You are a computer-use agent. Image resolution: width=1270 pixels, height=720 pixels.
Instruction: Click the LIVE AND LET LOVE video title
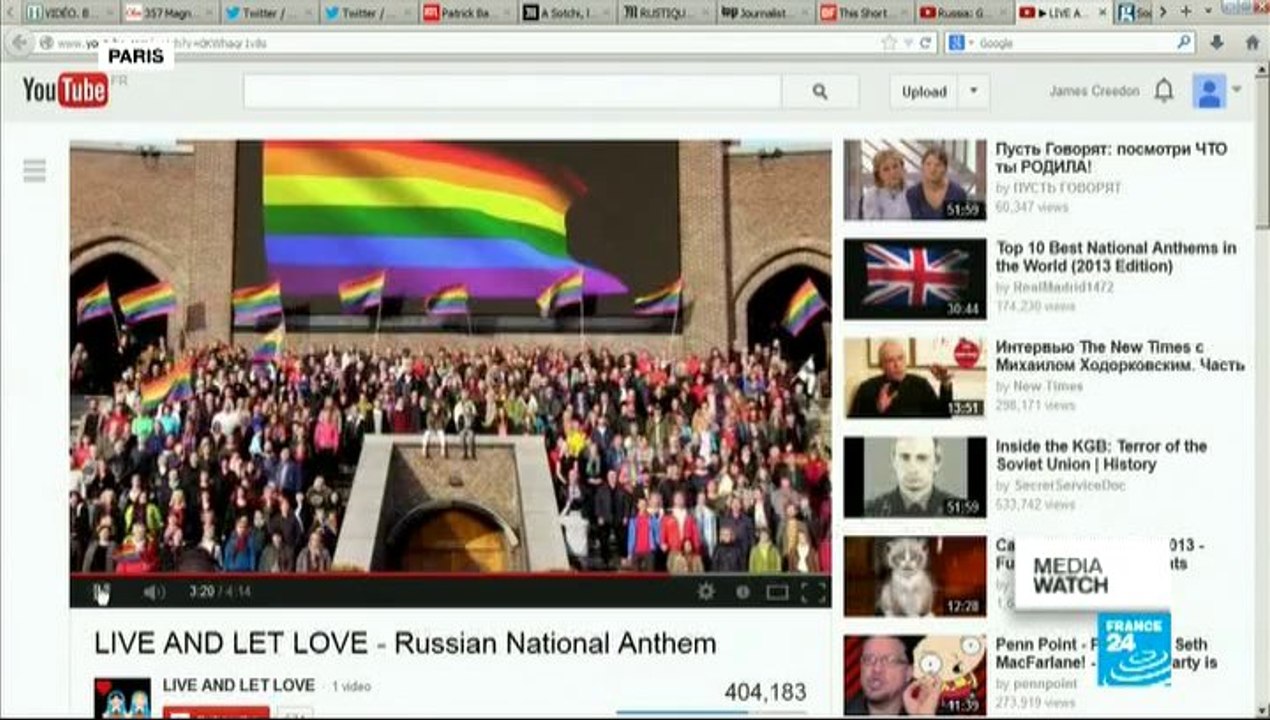(x=405, y=643)
